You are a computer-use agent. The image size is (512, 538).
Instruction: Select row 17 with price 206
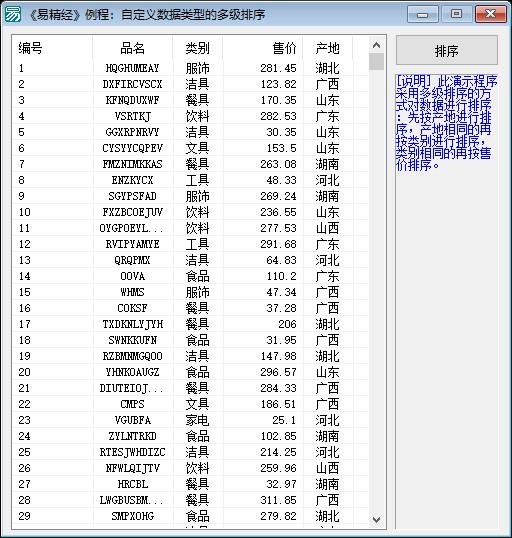[x=190, y=324]
